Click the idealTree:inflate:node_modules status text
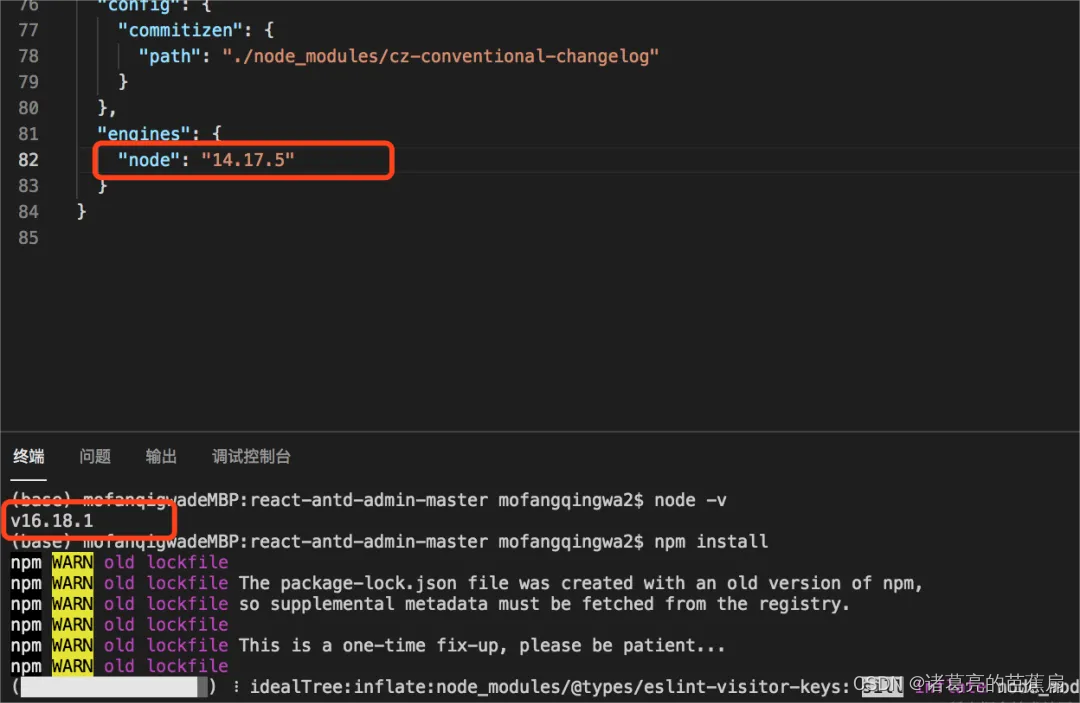Viewport: 1080px width, 703px height. pyautogui.click(x=550, y=686)
